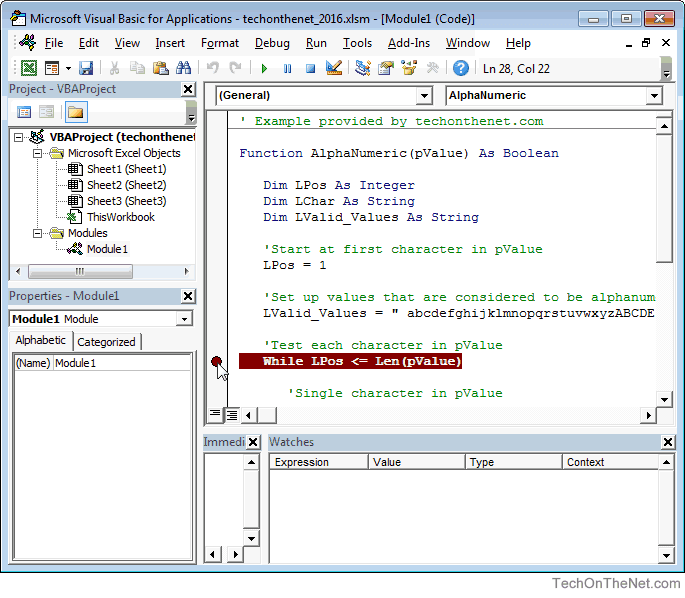Screen dimensions: 685x598
Task: Open the (General) object dropdown
Action: (422, 96)
